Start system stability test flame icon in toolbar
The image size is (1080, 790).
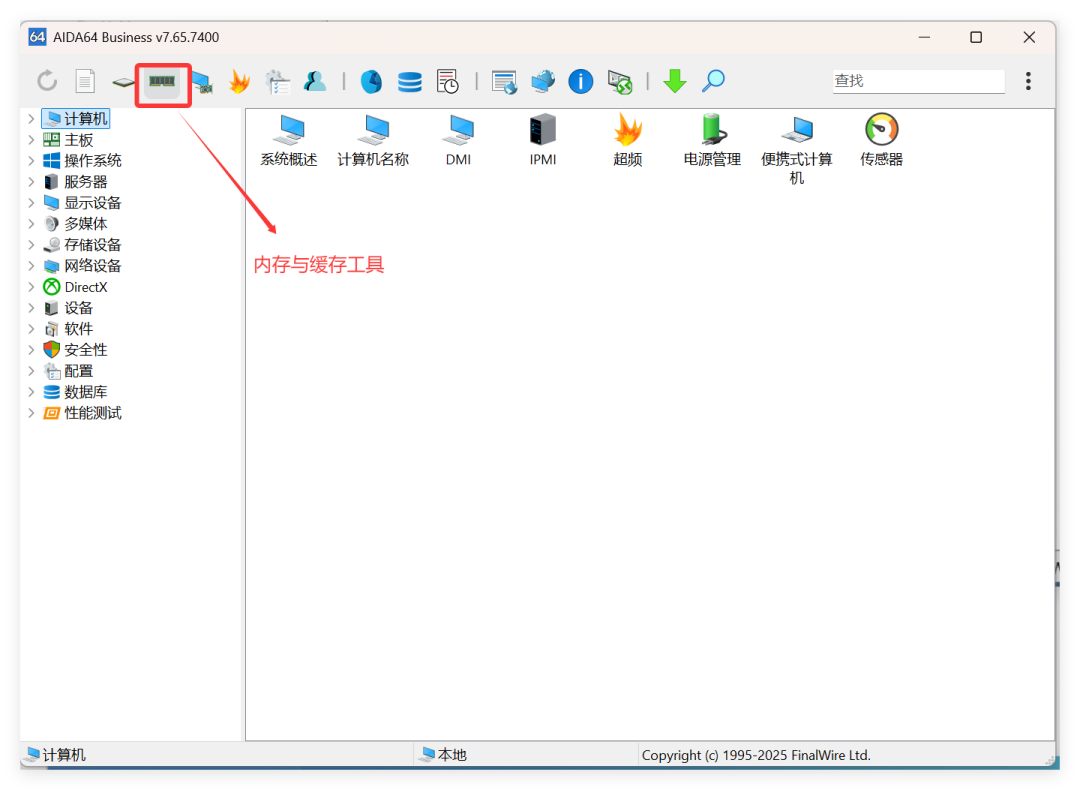pos(239,82)
